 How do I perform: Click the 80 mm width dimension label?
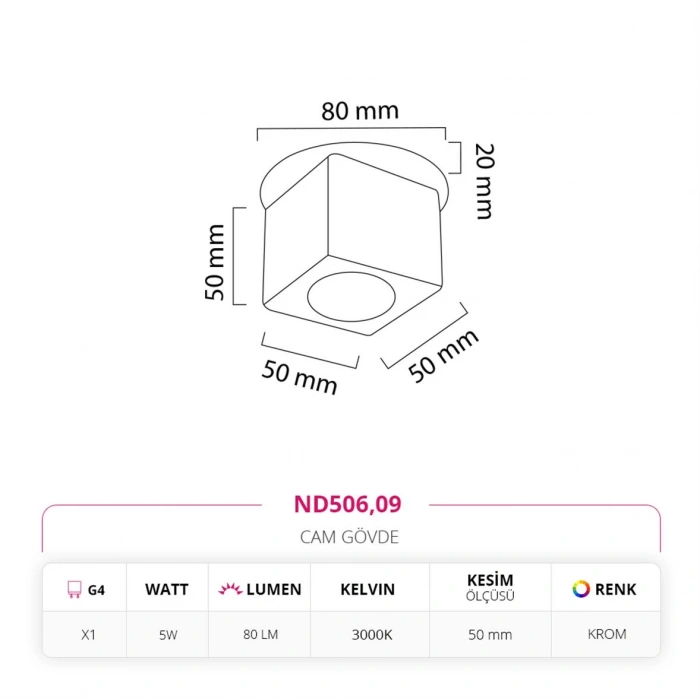(x=359, y=111)
